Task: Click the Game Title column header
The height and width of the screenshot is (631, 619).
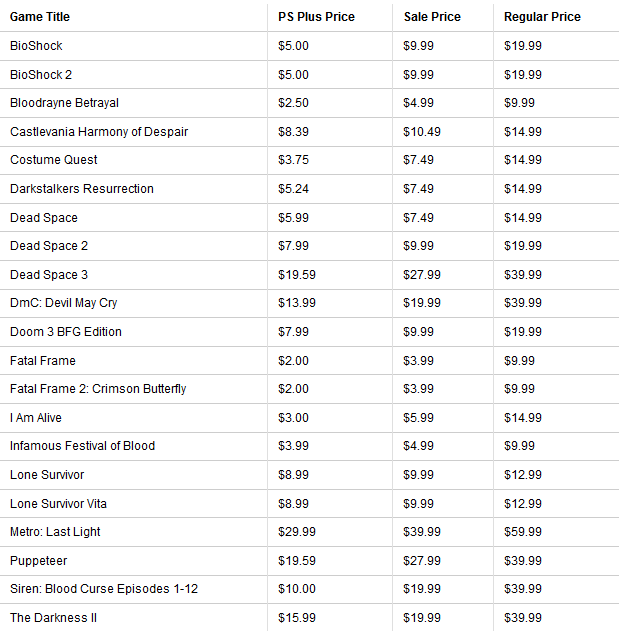Action: pyautogui.click(x=40, y=17)
